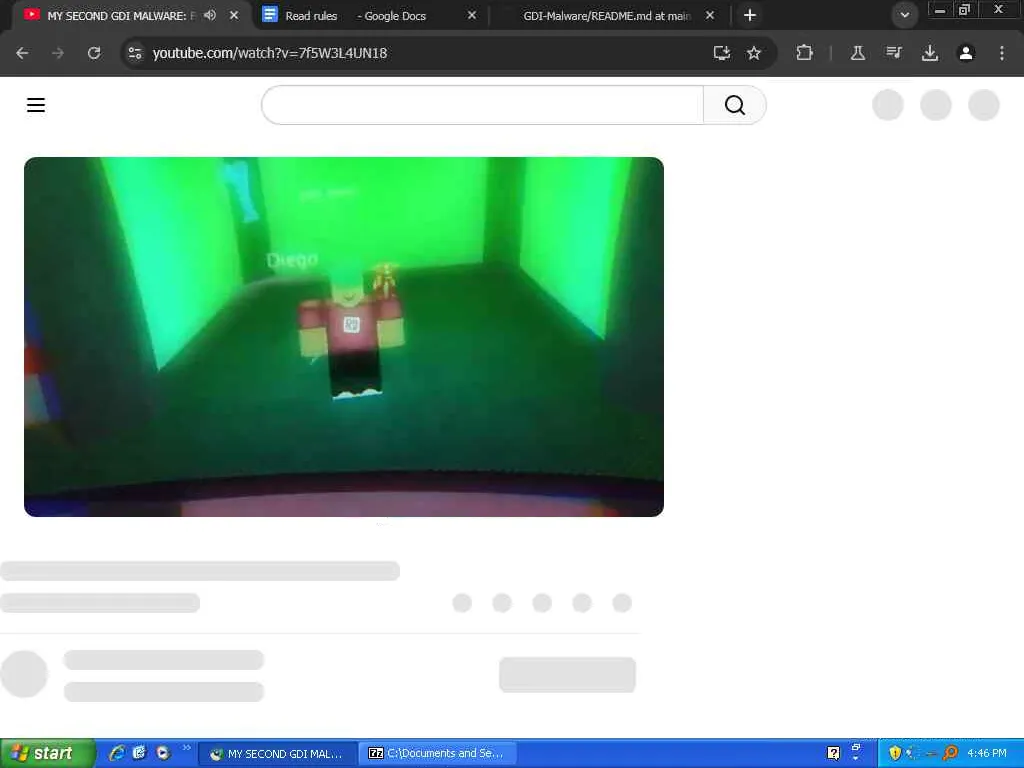The height and width of the screenshot is (768, 1024).
Task: Close the MY SECOND GDI MALWARE tab
Action: coord(234,15)
